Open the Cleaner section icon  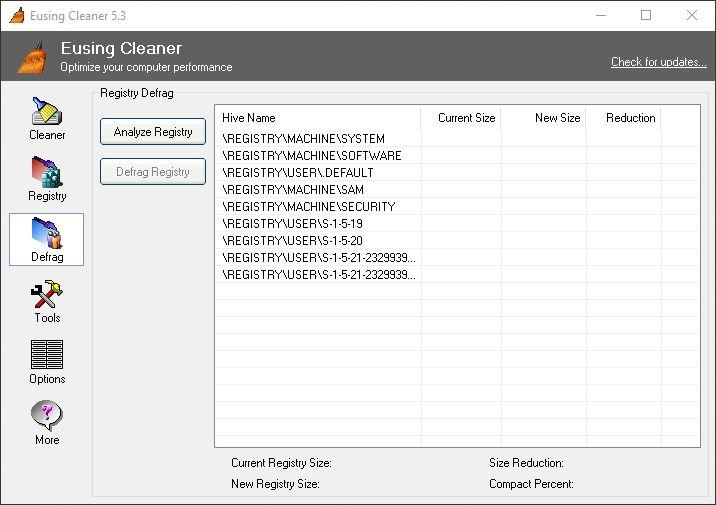point(47,111)
